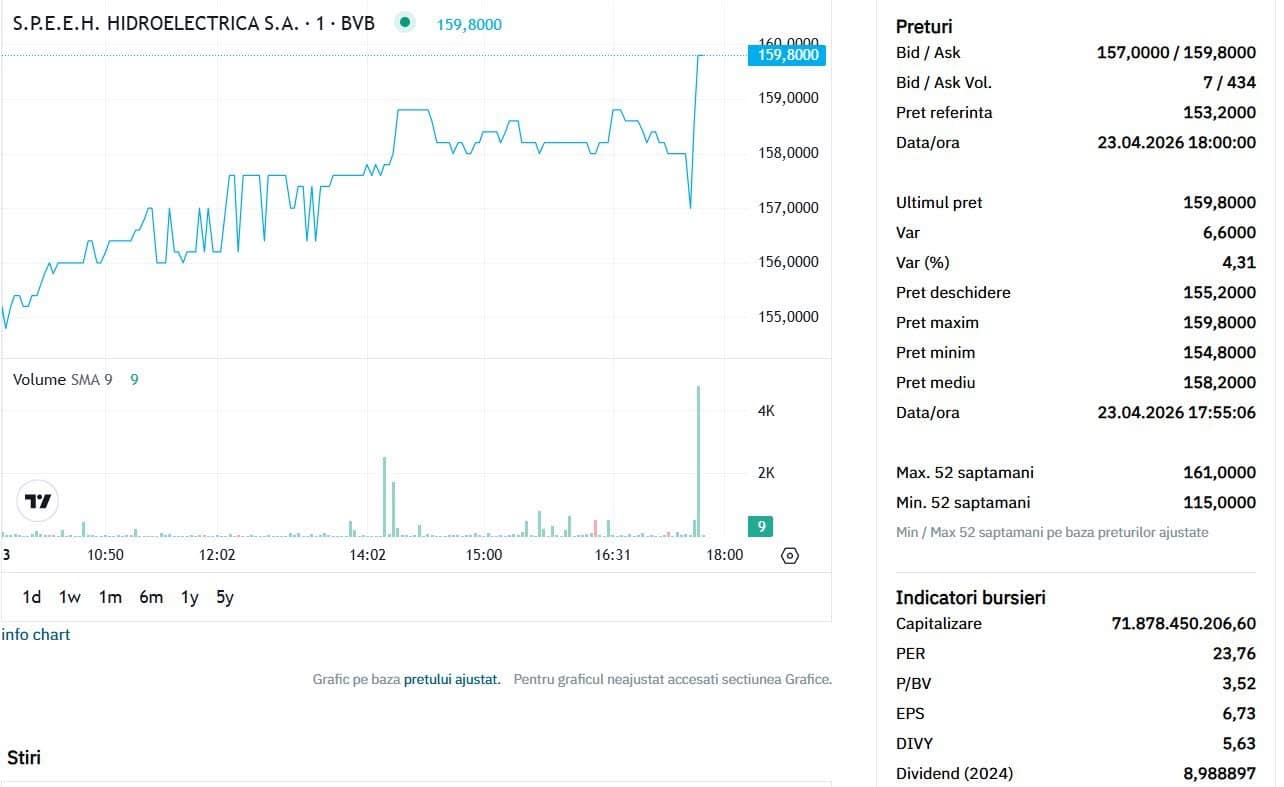Select the 5y time range

pos(225,597)
